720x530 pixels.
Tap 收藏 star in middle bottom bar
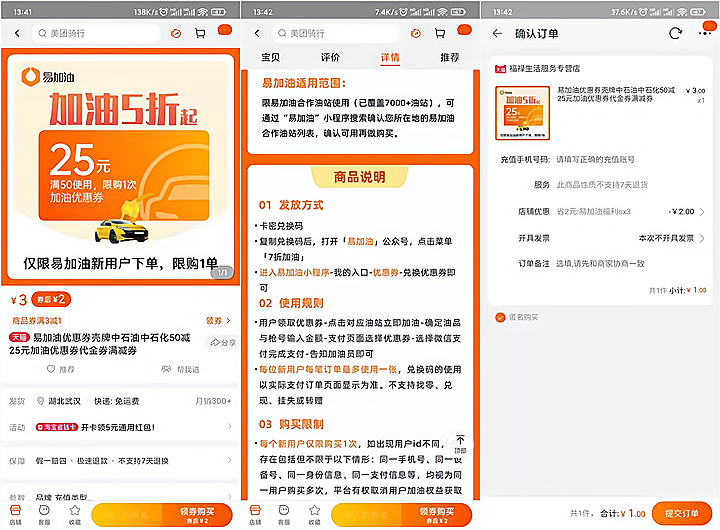[x=315, y=514]
